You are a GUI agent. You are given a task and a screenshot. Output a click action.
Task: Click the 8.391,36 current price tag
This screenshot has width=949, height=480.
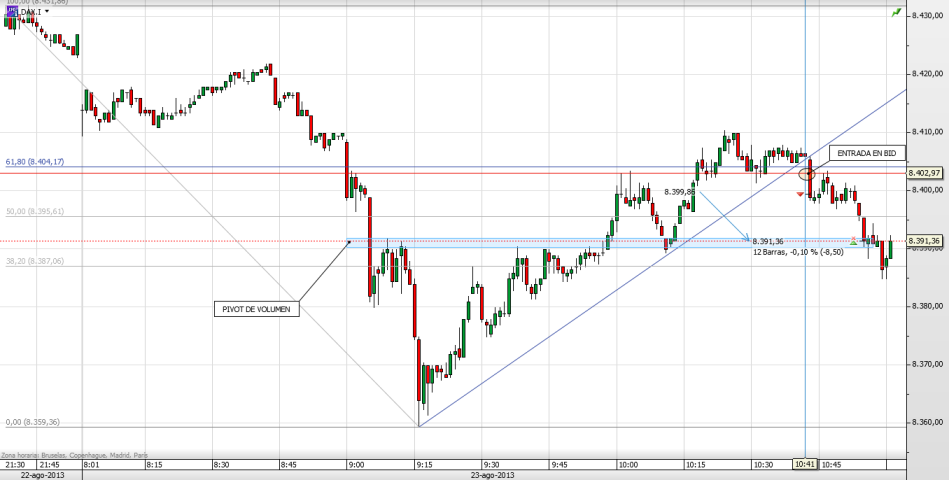point(926,241)
